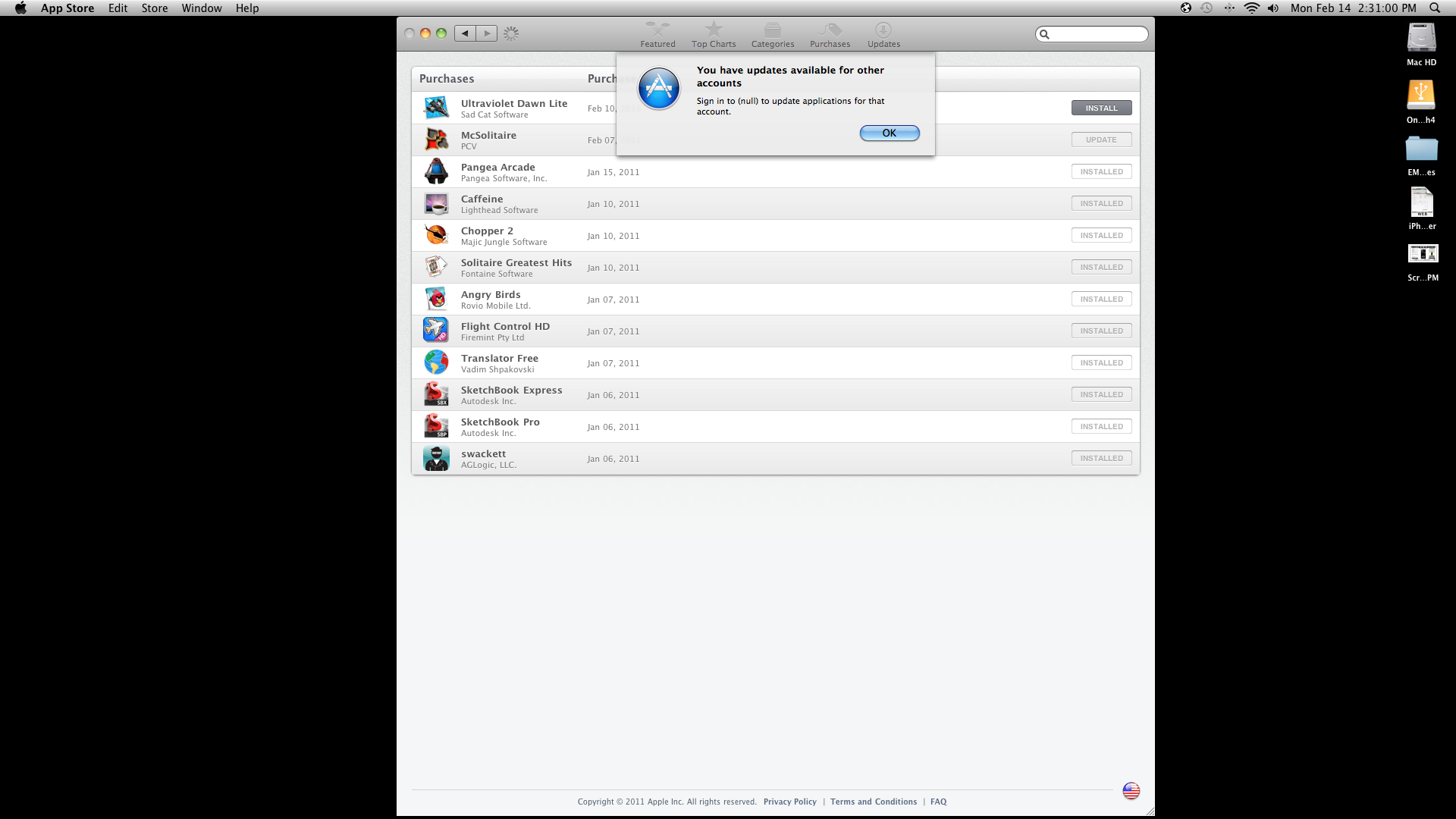Click the date and time in menu bar
Image resolution: width=1456 pixels, height=819 pixels.
tap(1353, 8)
